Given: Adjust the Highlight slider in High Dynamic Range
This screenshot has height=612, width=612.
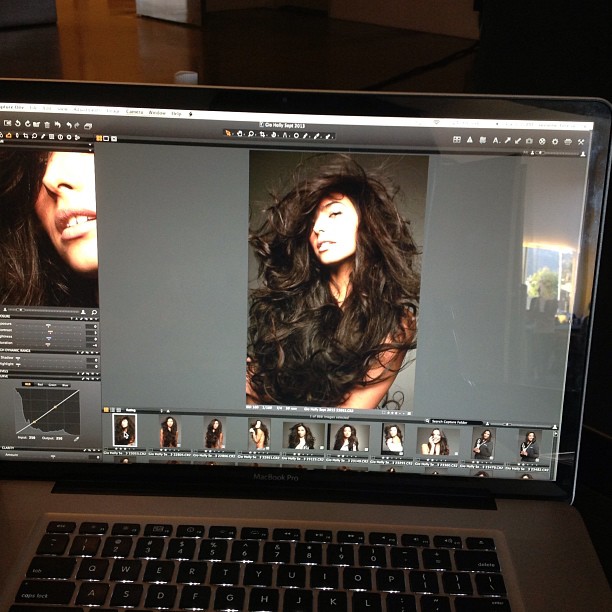Looking at the screenshot, I should pyautogui.click(x=18, y=365).
